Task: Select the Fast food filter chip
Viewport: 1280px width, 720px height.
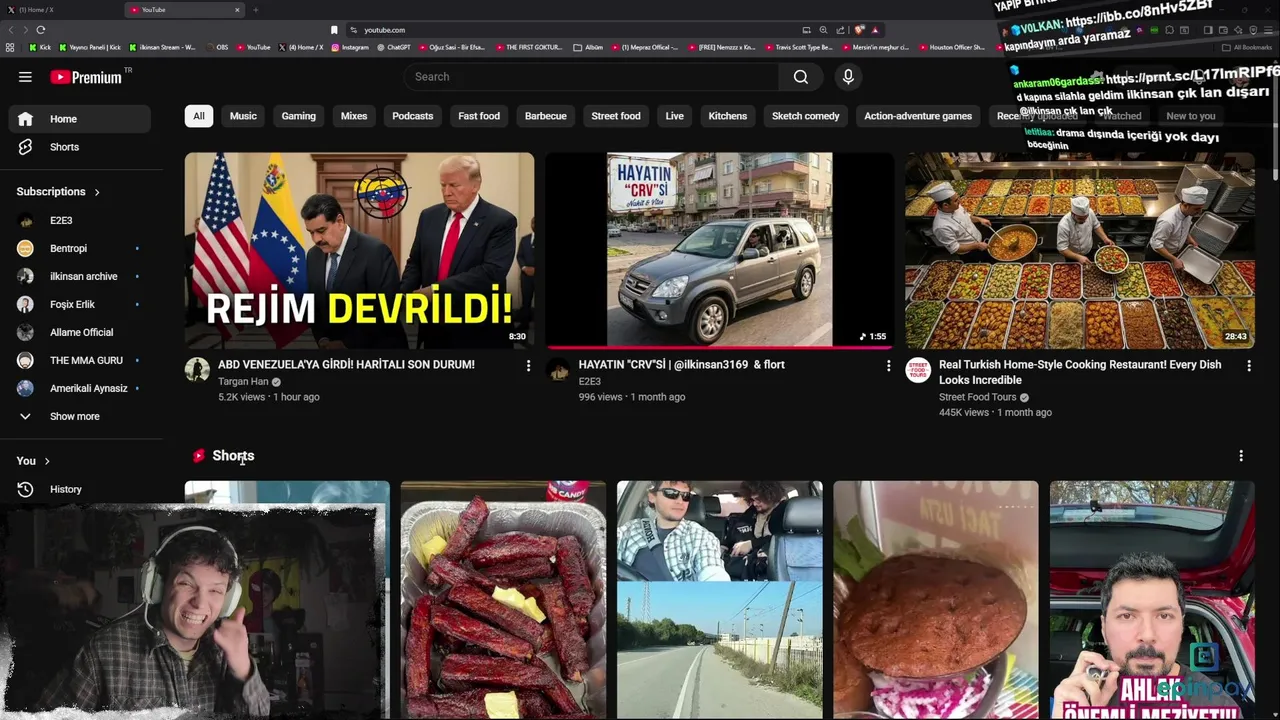Action: pyautogui.click(x=479, y=116)
